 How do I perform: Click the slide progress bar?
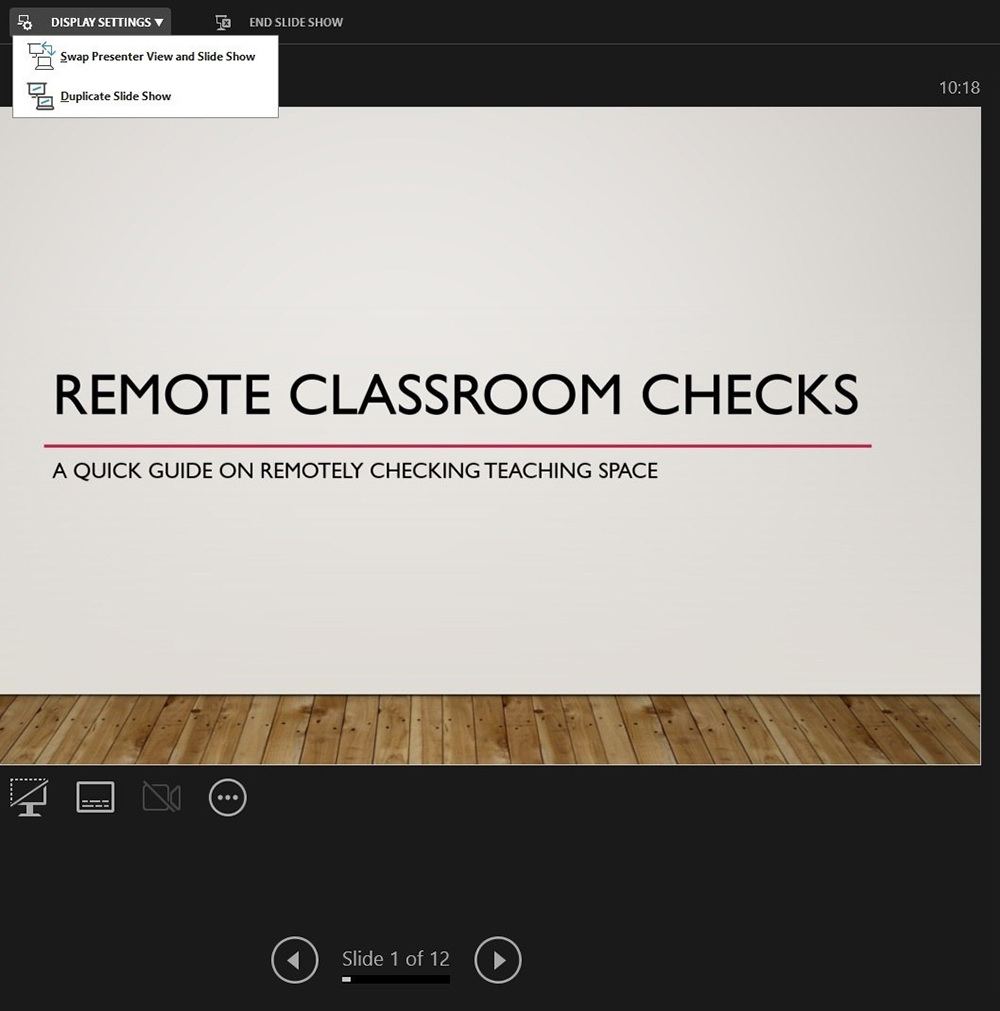(x=395, y=979)
